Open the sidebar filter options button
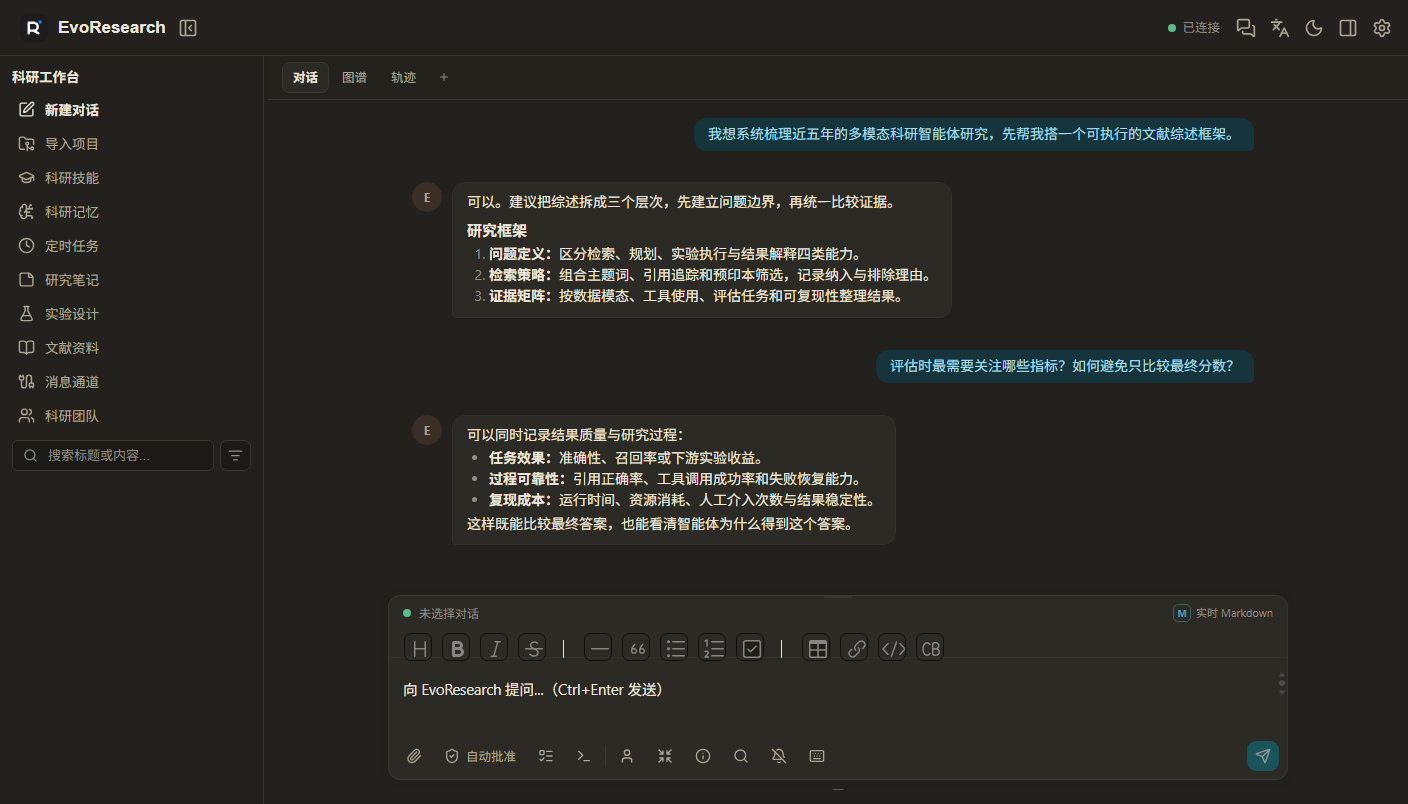Viewport: 1408px width, 804px height. click(235, 456)
